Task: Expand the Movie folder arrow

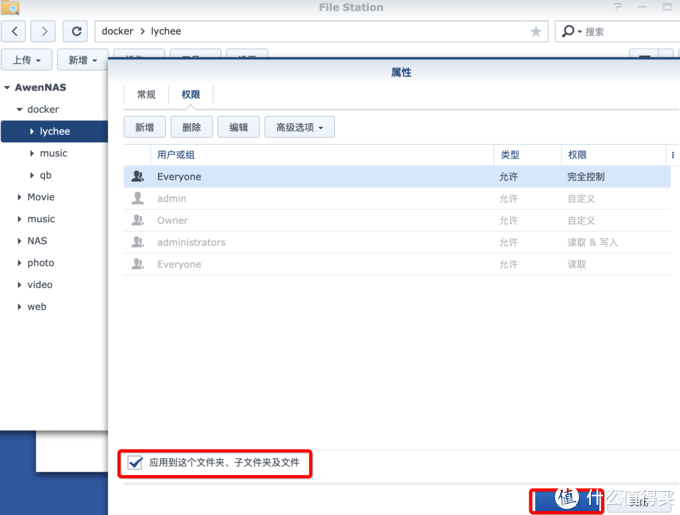Action: click(19, 197)
